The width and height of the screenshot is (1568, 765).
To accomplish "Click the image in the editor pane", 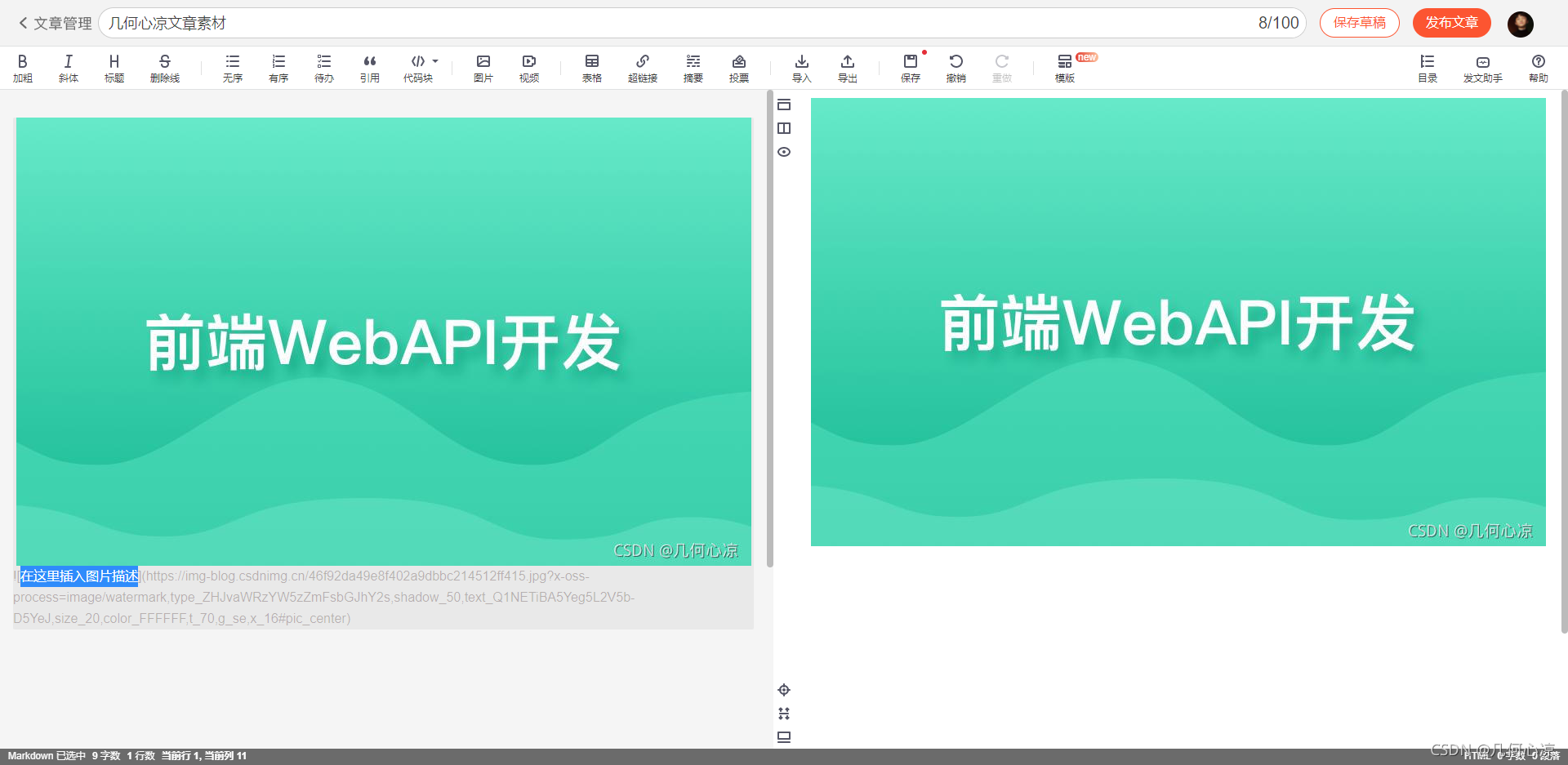I will point(384,341).
